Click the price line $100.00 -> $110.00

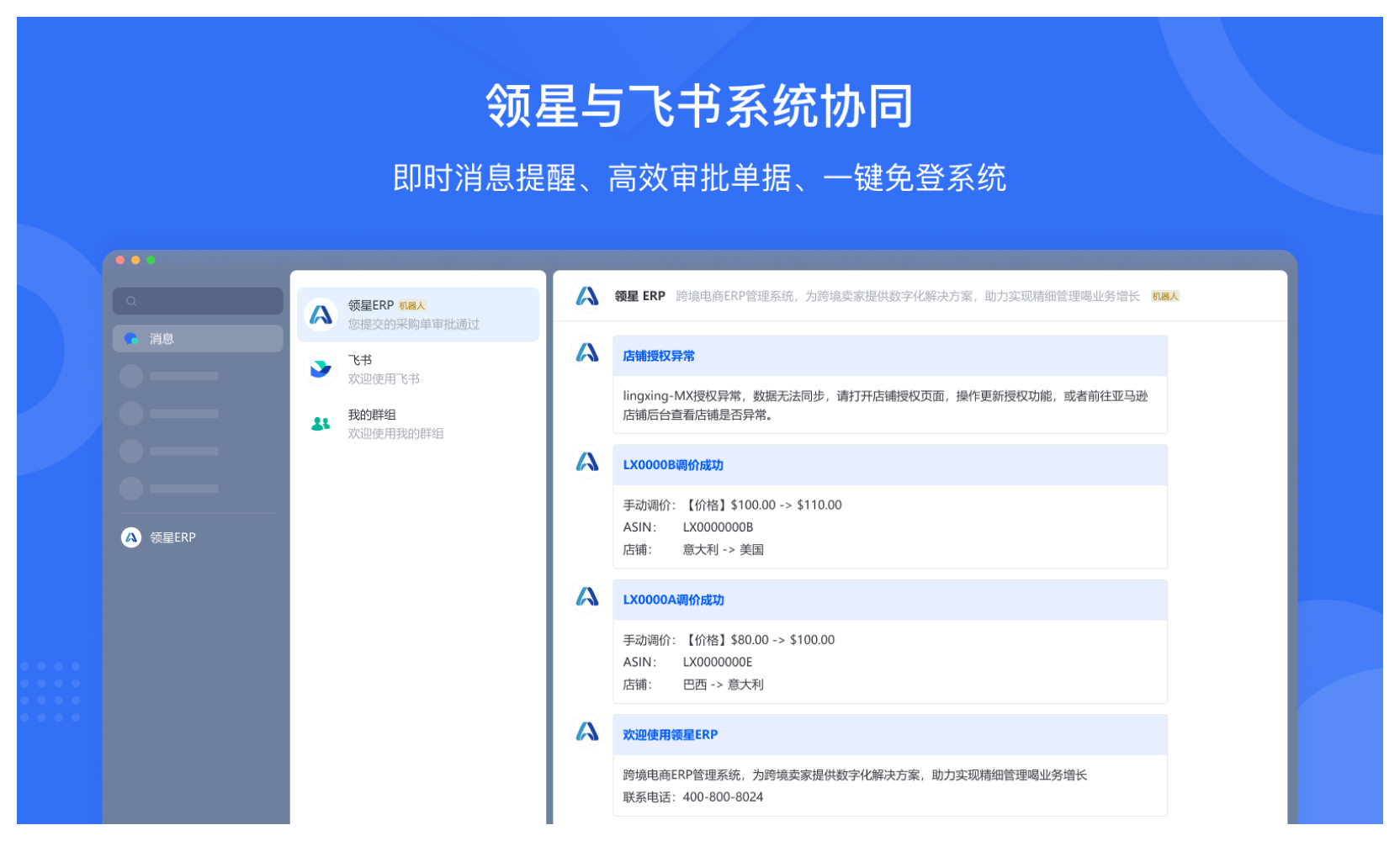787,505
